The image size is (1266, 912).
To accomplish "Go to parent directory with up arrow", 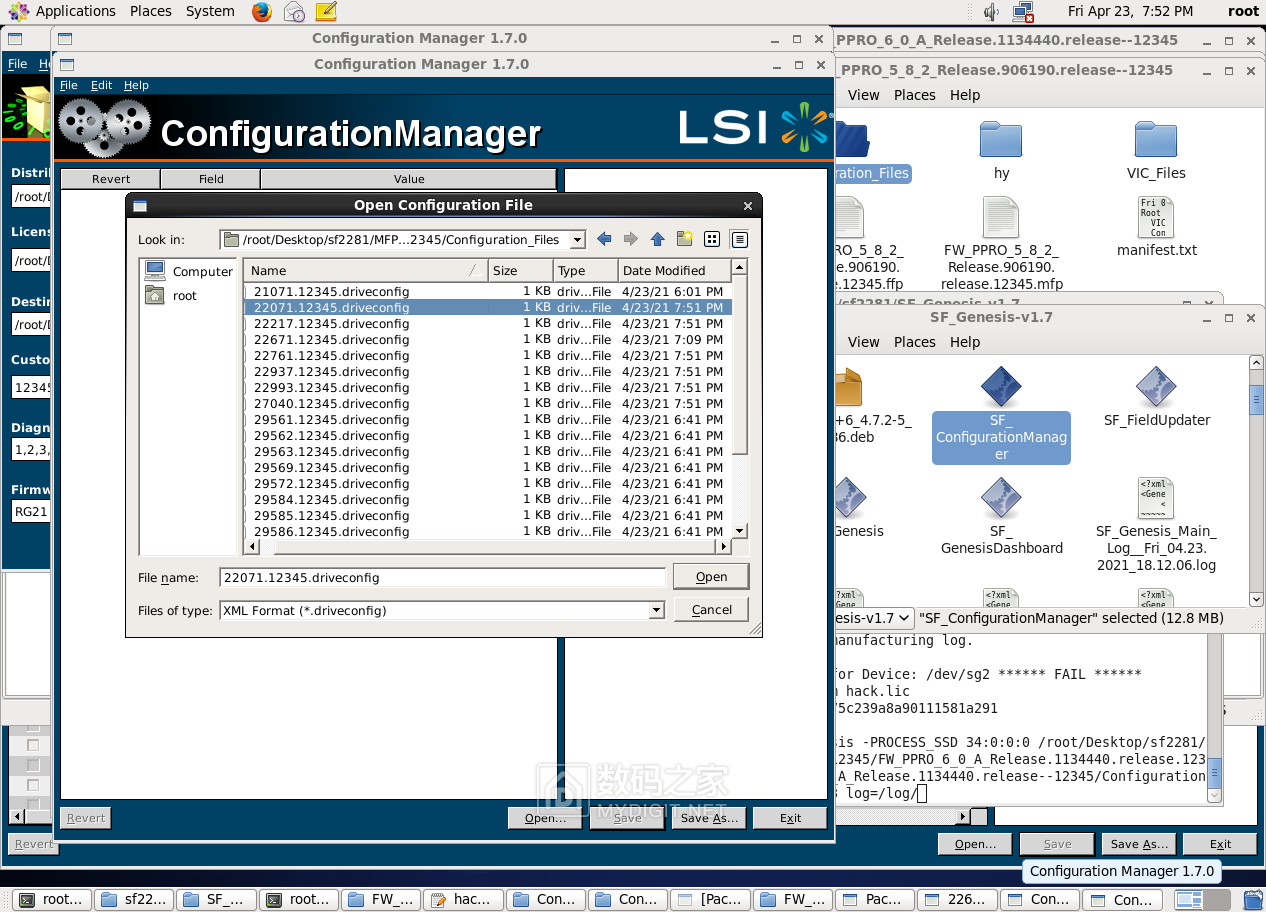I will click(657, 239).
